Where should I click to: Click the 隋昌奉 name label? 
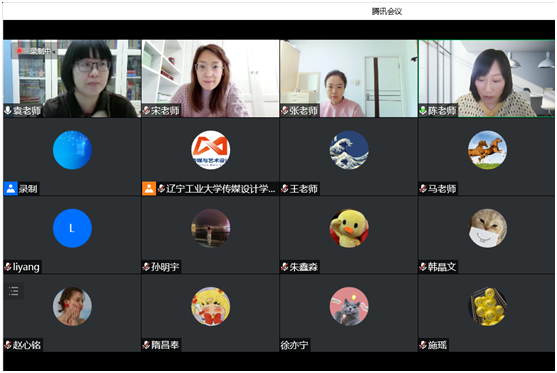(x=166, y=345)
